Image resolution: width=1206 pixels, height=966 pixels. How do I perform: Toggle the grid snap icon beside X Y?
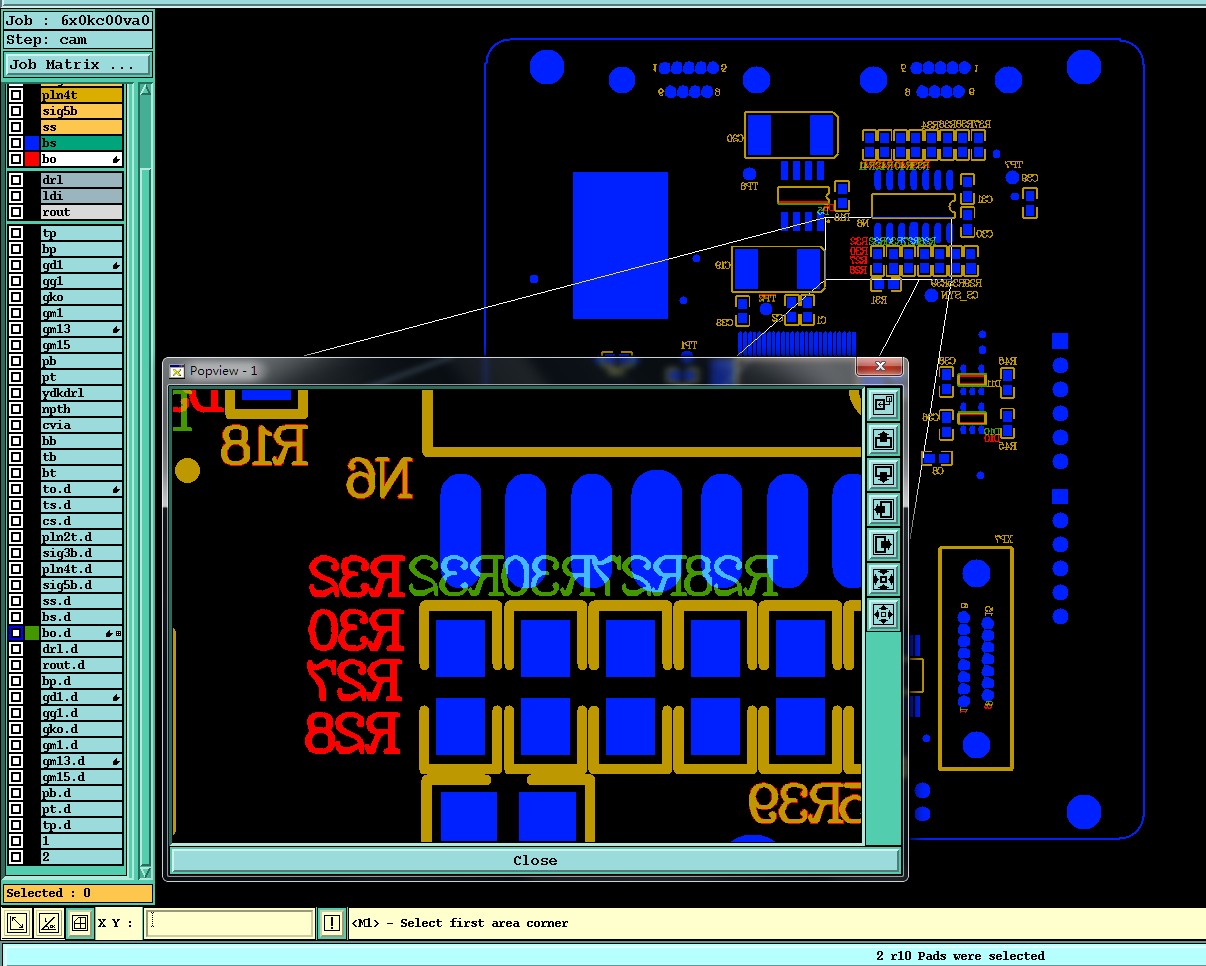79,923
